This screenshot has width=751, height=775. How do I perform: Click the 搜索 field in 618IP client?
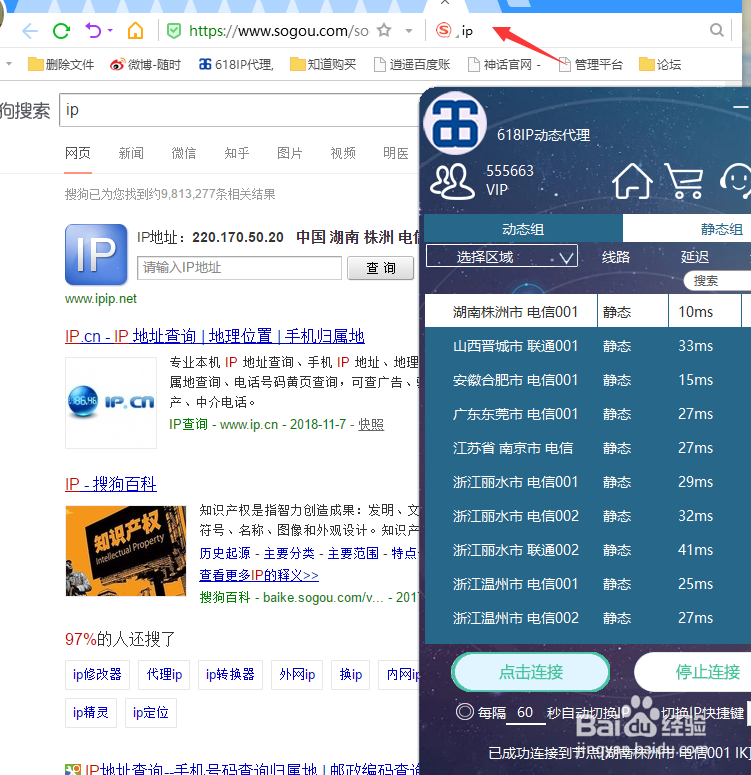point(717,281)
